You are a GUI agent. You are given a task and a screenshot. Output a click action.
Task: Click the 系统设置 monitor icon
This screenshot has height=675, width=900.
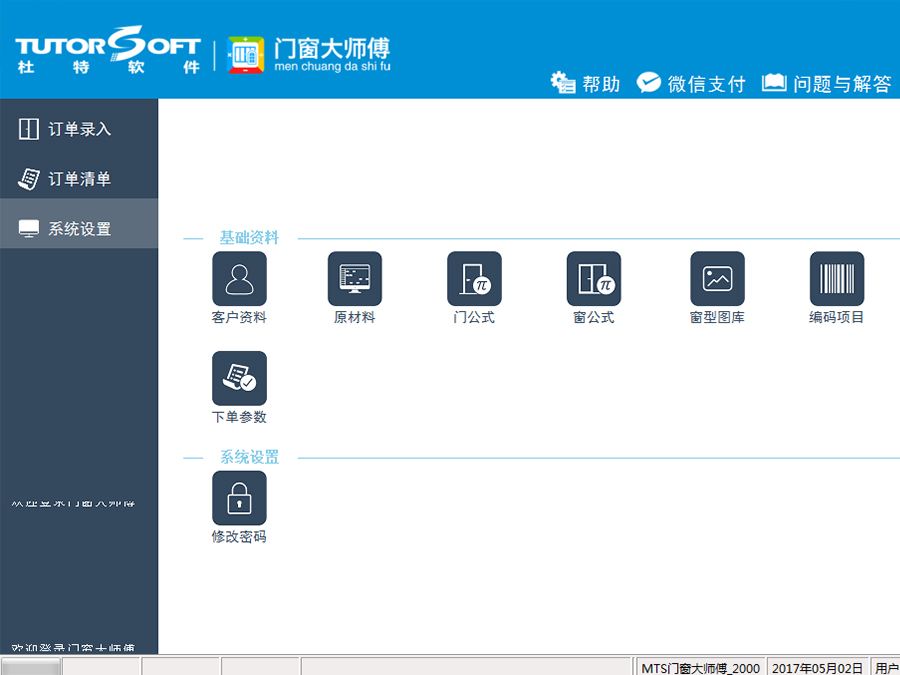pos(29,228)
